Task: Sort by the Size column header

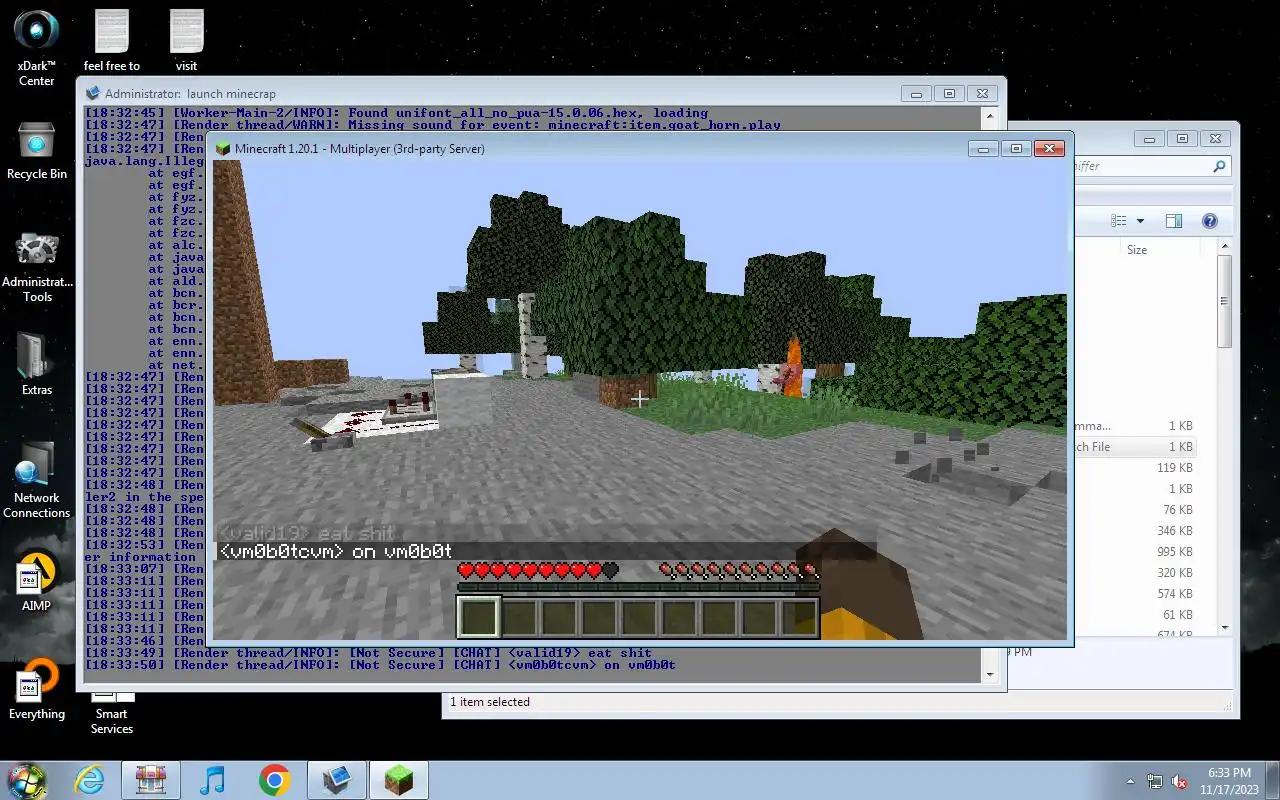Action: pyautogui.click(x=1137, y=250)
